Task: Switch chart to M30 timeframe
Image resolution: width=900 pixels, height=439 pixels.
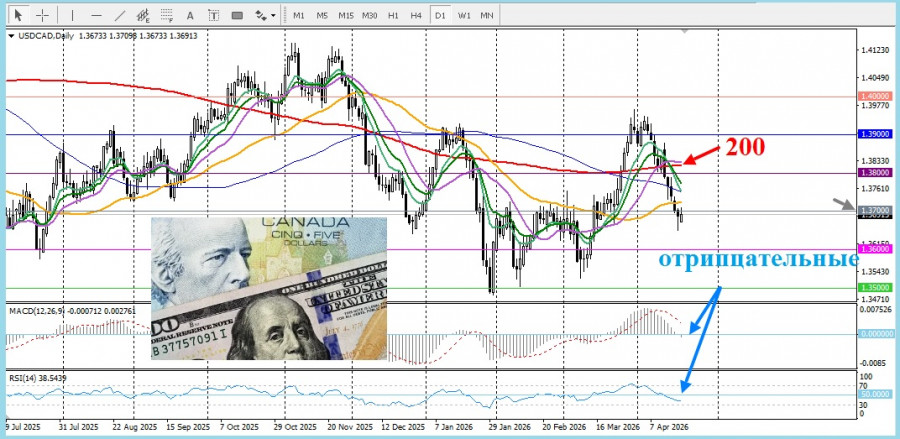Action: [369, 15]
